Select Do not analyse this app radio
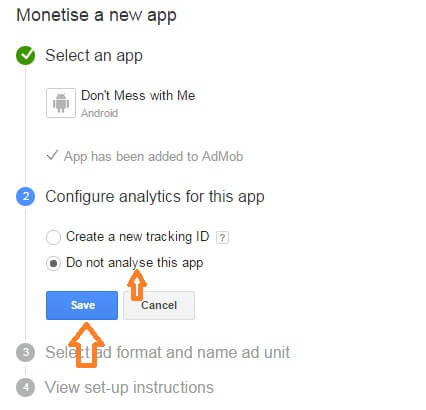 point(53,263)
